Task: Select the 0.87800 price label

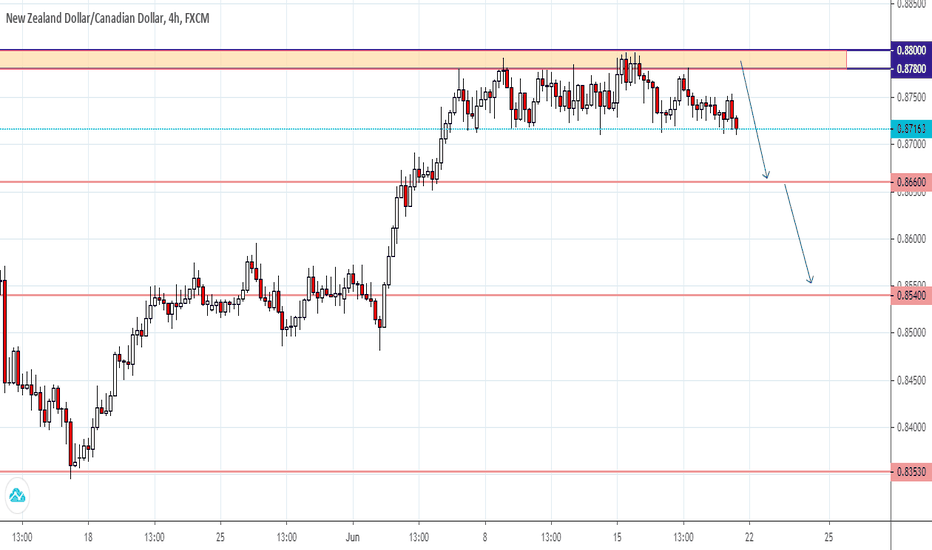Action: tap(911, 69)
